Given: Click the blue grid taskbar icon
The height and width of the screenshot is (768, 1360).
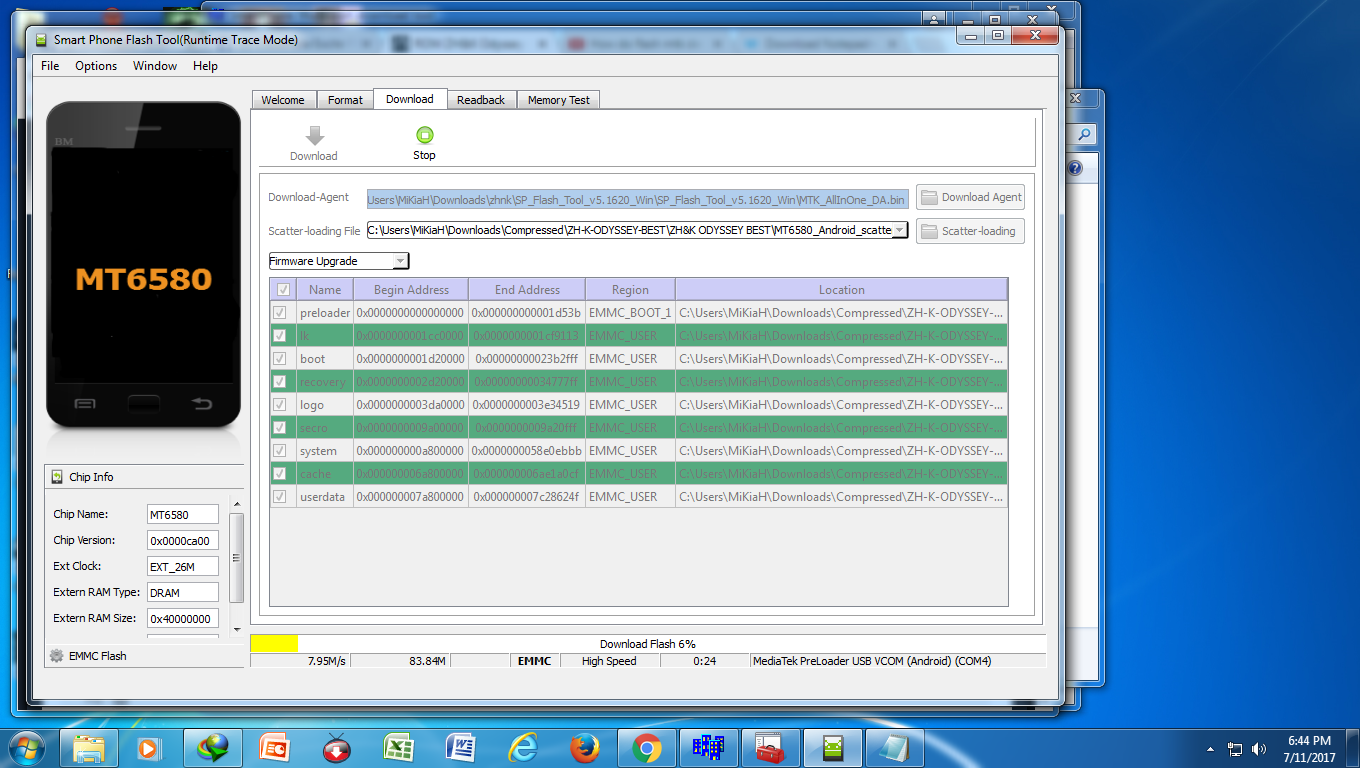Looking at the screenshot, I should click(709, 747).
